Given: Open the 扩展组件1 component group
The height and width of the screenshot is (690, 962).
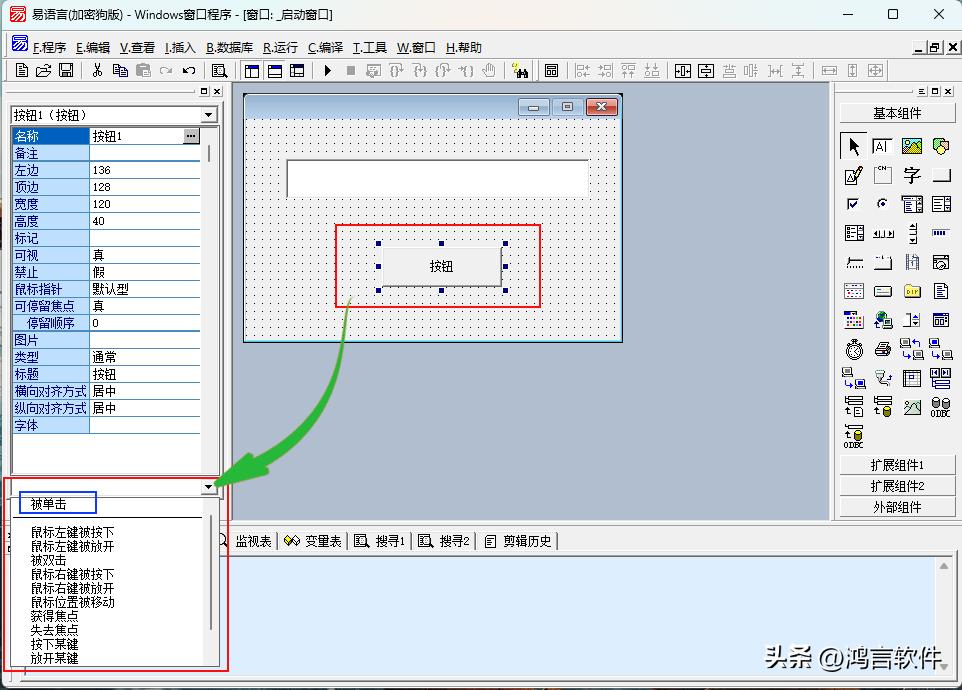Looking at the screenshot, I should point(897,465).
